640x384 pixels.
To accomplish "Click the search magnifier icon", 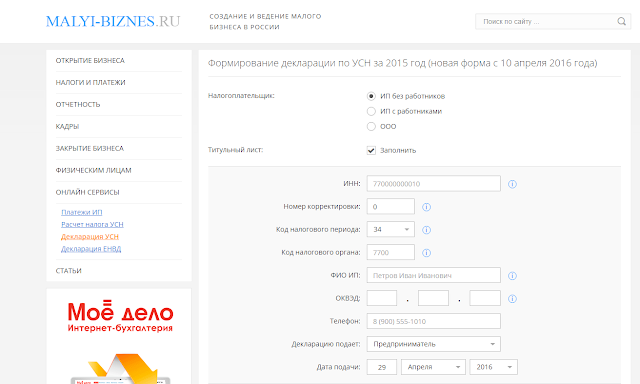I will [621, 21].
